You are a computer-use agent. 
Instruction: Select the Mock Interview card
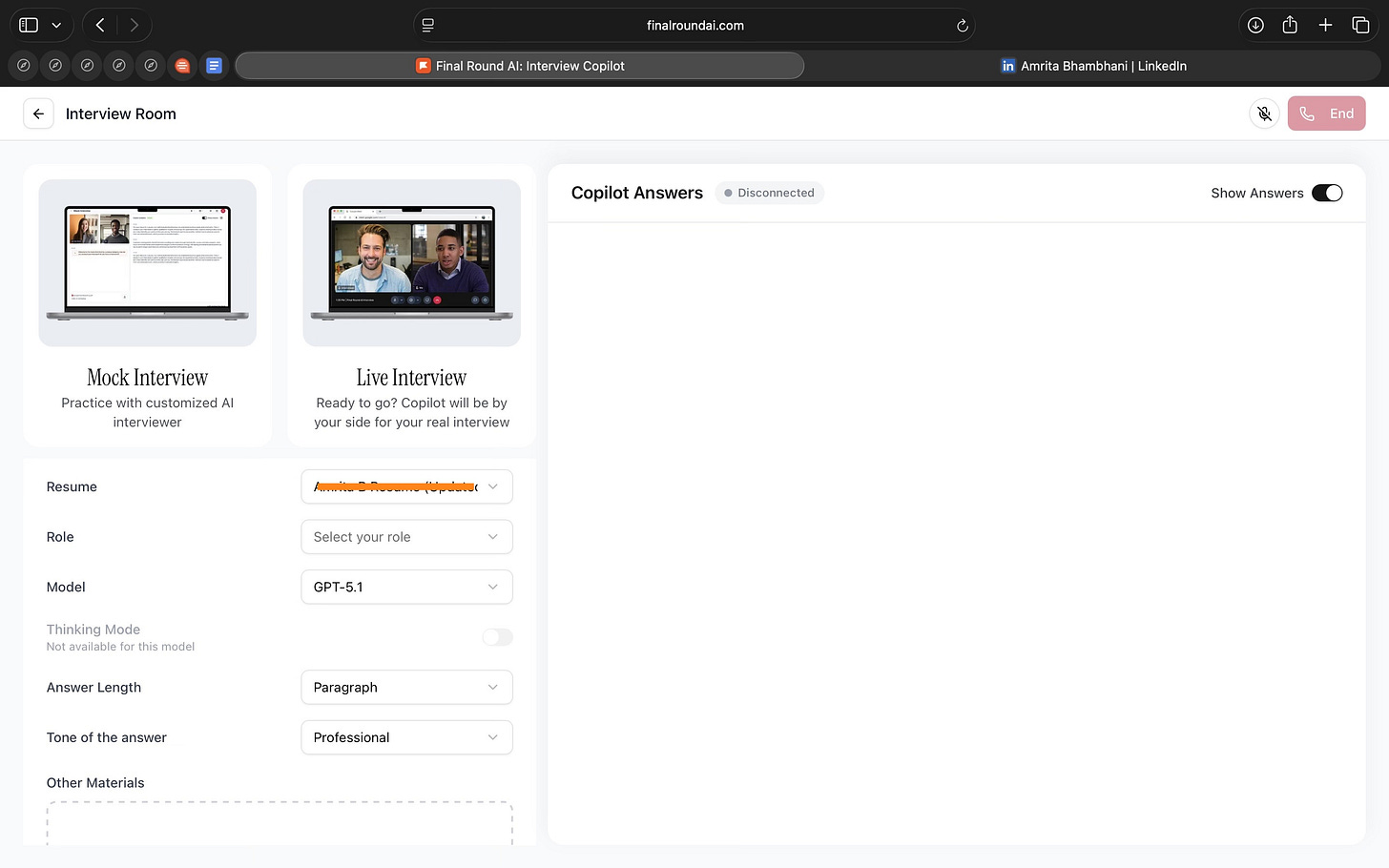pos(148,305)
